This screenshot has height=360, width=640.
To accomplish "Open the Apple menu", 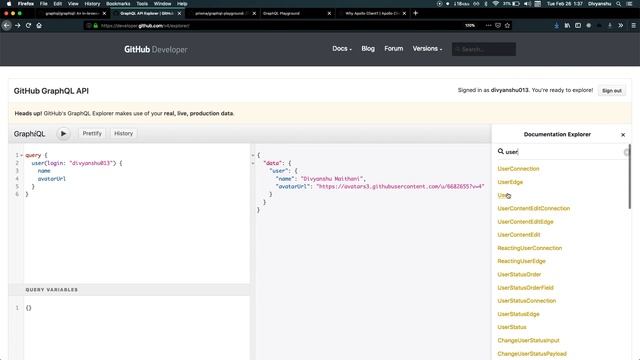I will tap(9, 4).
